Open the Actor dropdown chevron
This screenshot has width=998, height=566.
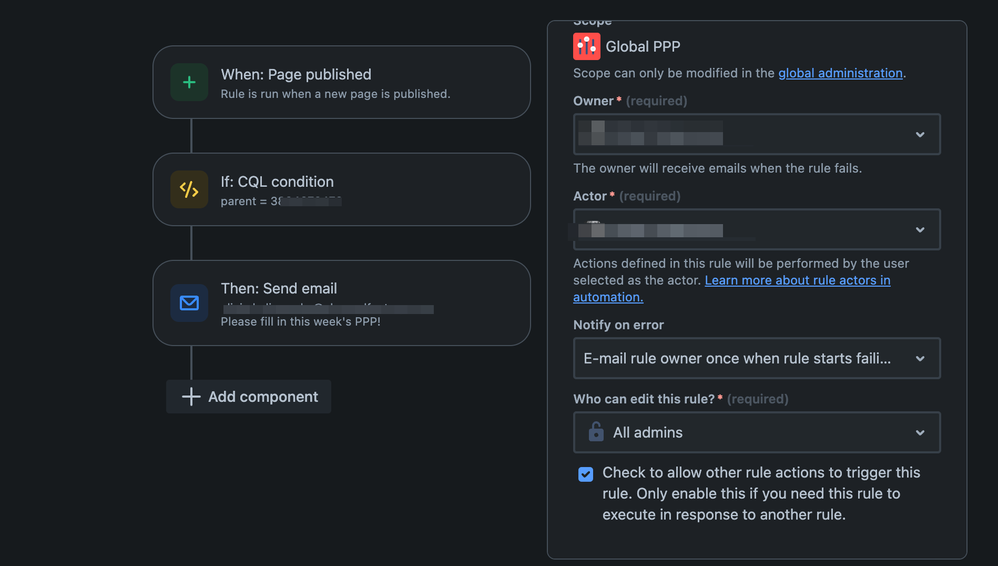920,230
